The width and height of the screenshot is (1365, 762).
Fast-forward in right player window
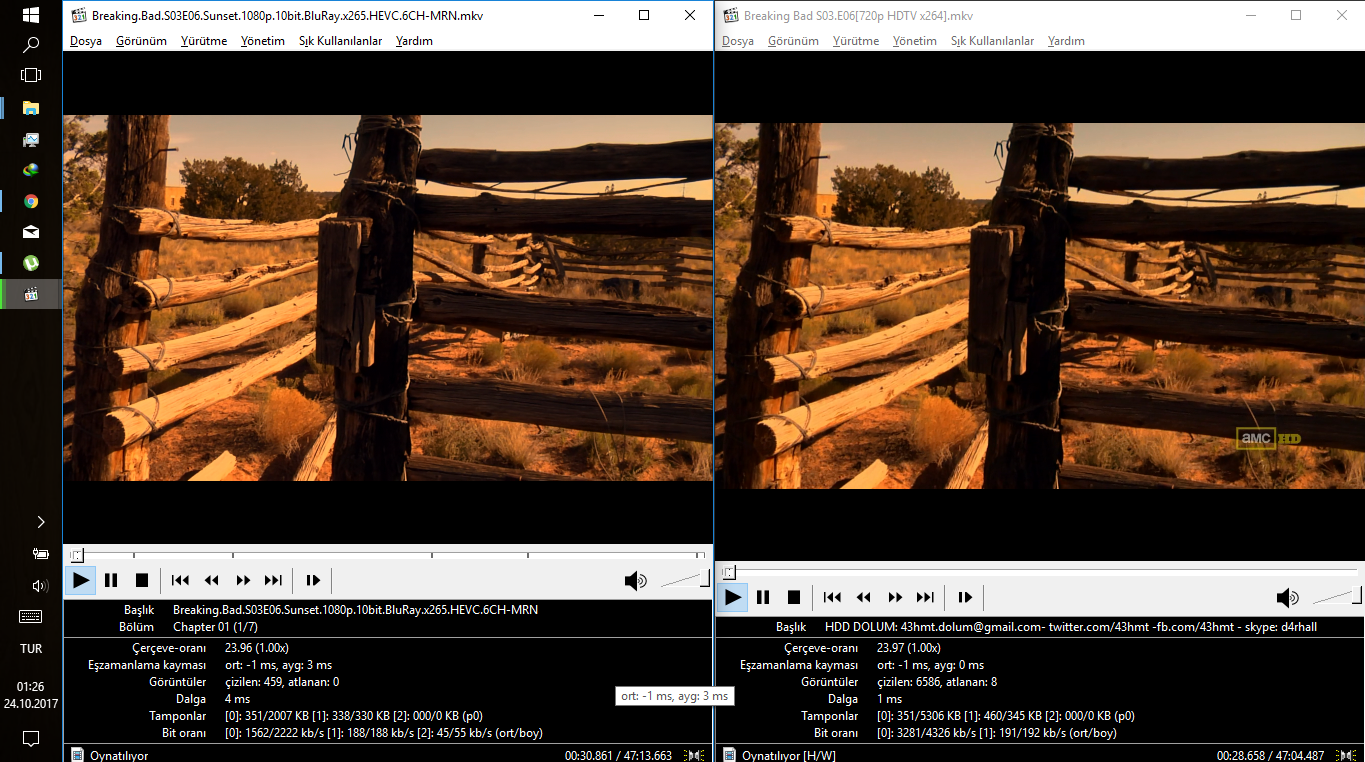(x=895, y=597)
